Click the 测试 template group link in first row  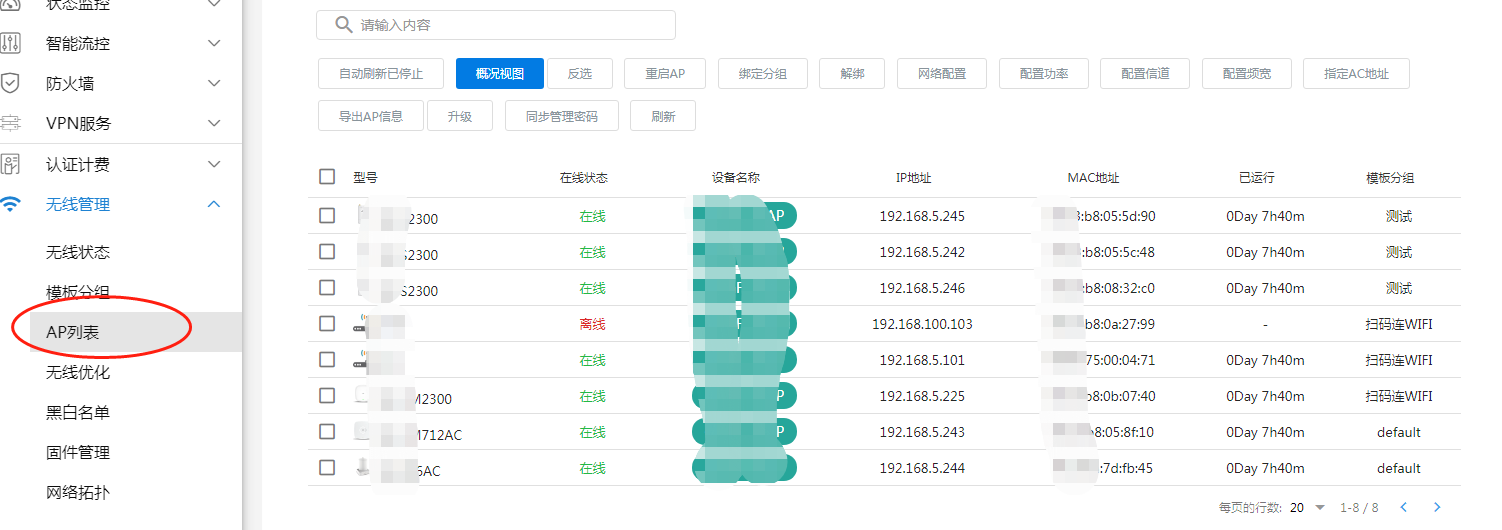pyautogui.click(x=1398, y=216)
